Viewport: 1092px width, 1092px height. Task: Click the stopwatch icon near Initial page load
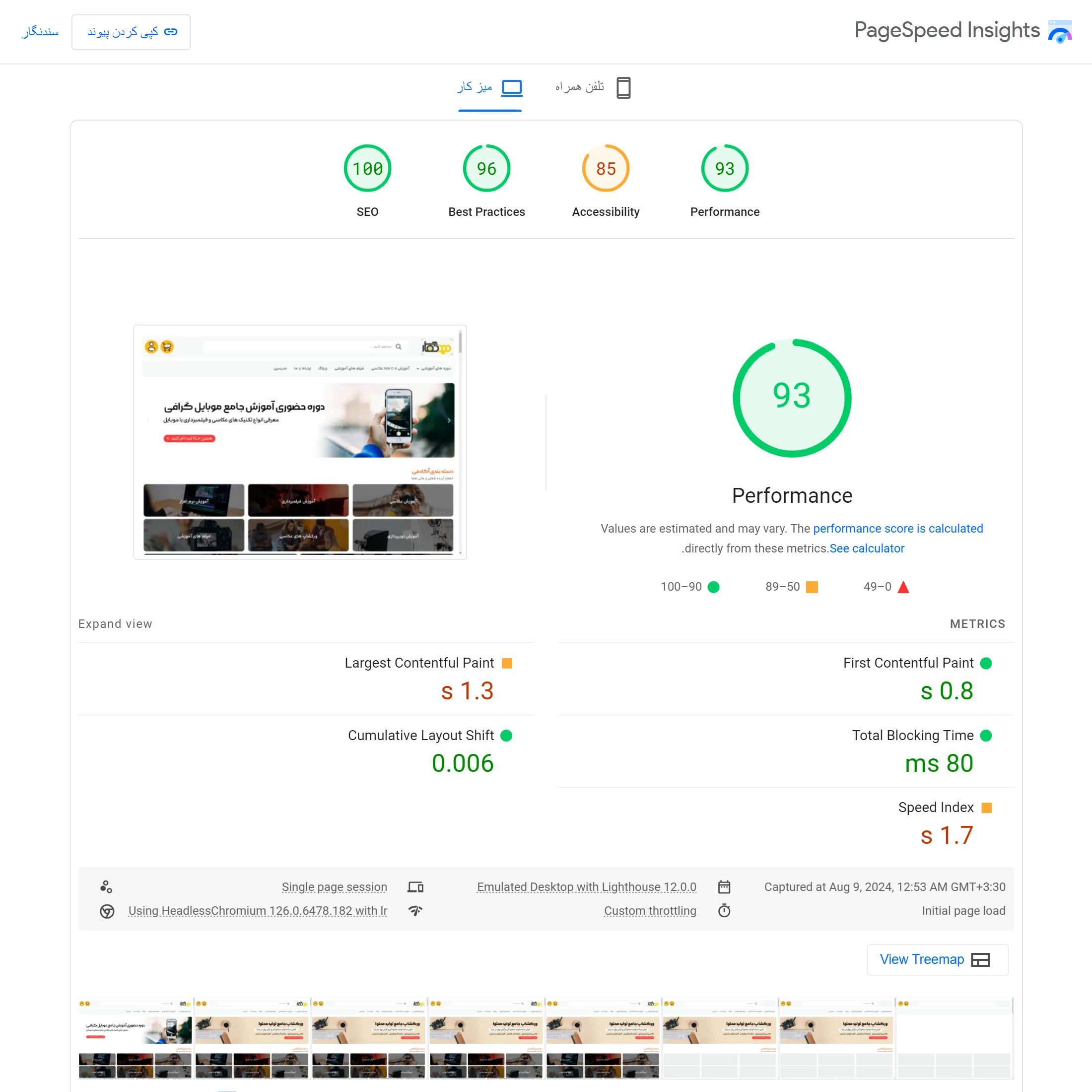(724, 910)
